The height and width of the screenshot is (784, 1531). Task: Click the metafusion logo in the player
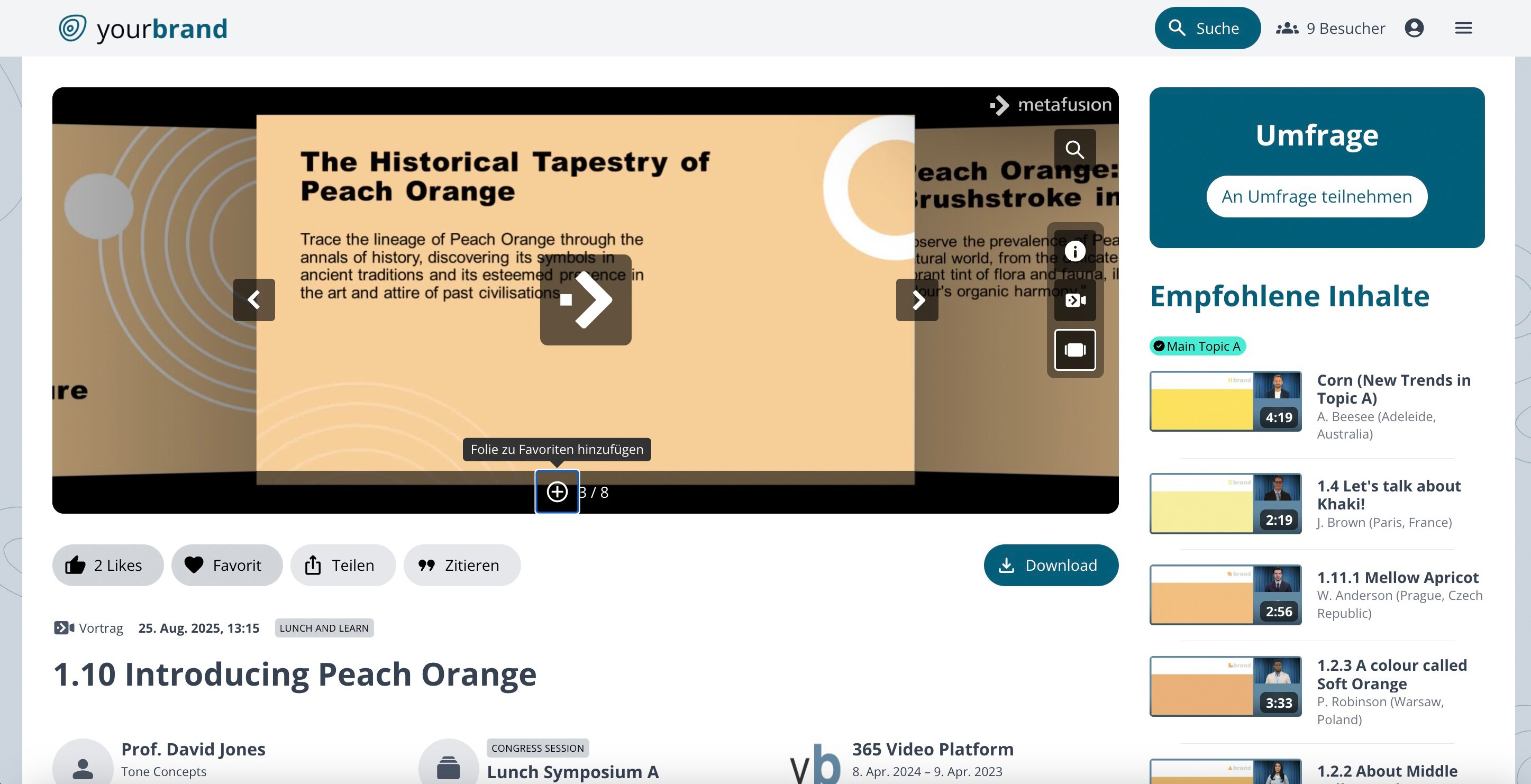[1051, 105]
